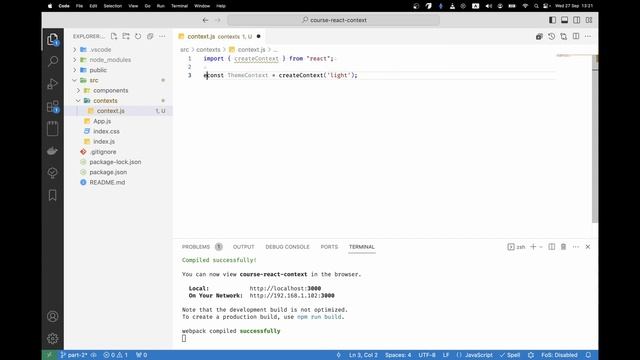Toggle the secondary sidebar layout
The image size is (640, 360).
(577, 20)
